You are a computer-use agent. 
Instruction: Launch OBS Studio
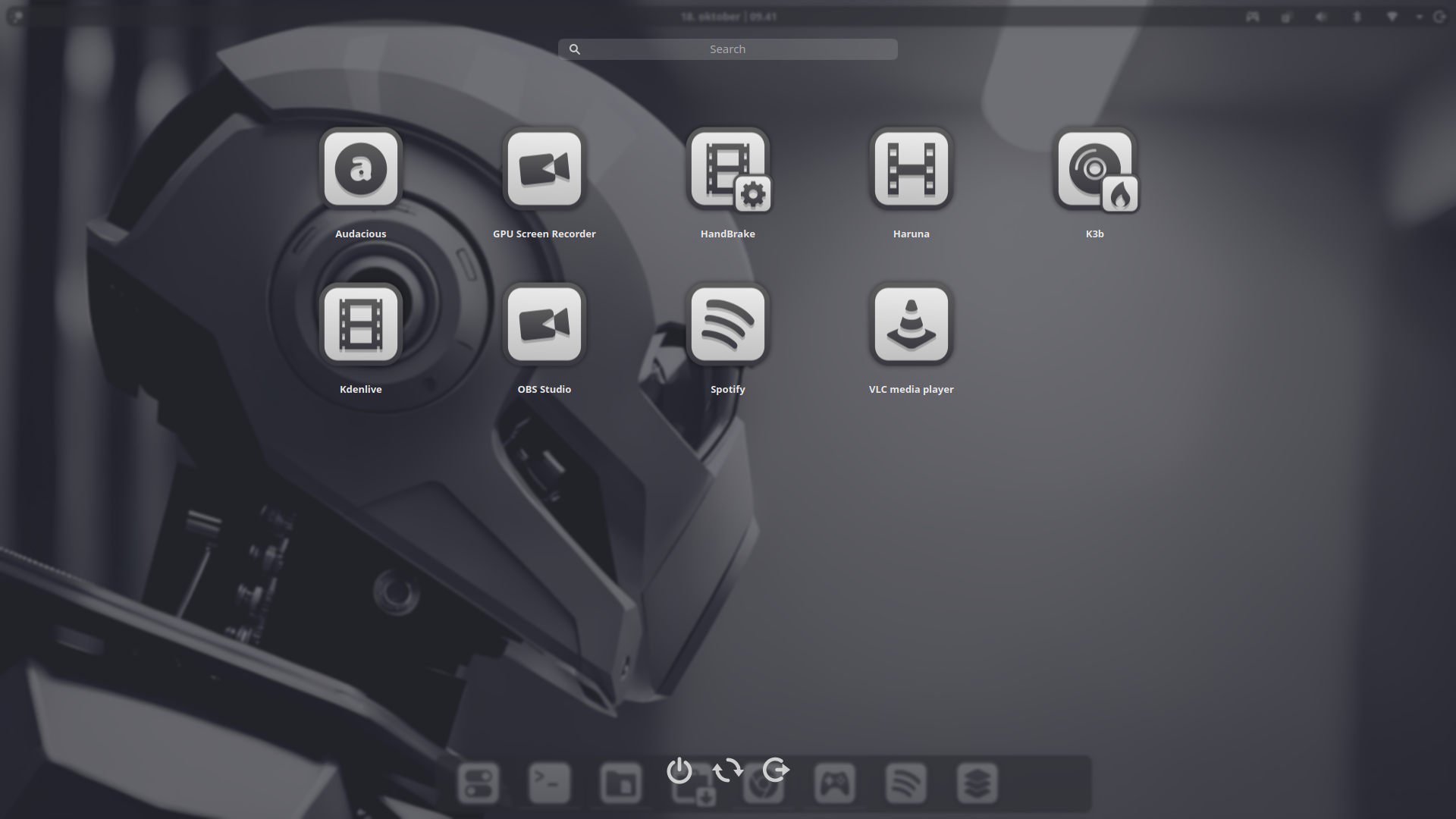(544, 324)
